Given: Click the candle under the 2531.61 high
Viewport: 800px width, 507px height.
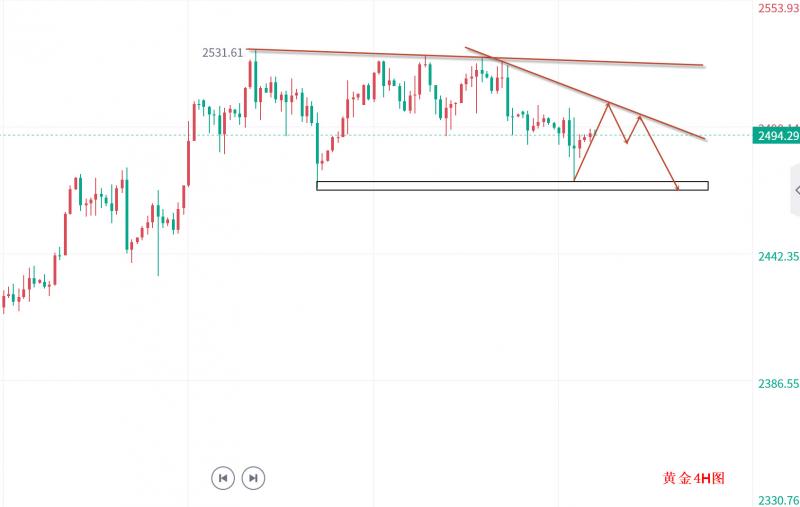Looking at the screenshot, I should (x=255, y=79).
